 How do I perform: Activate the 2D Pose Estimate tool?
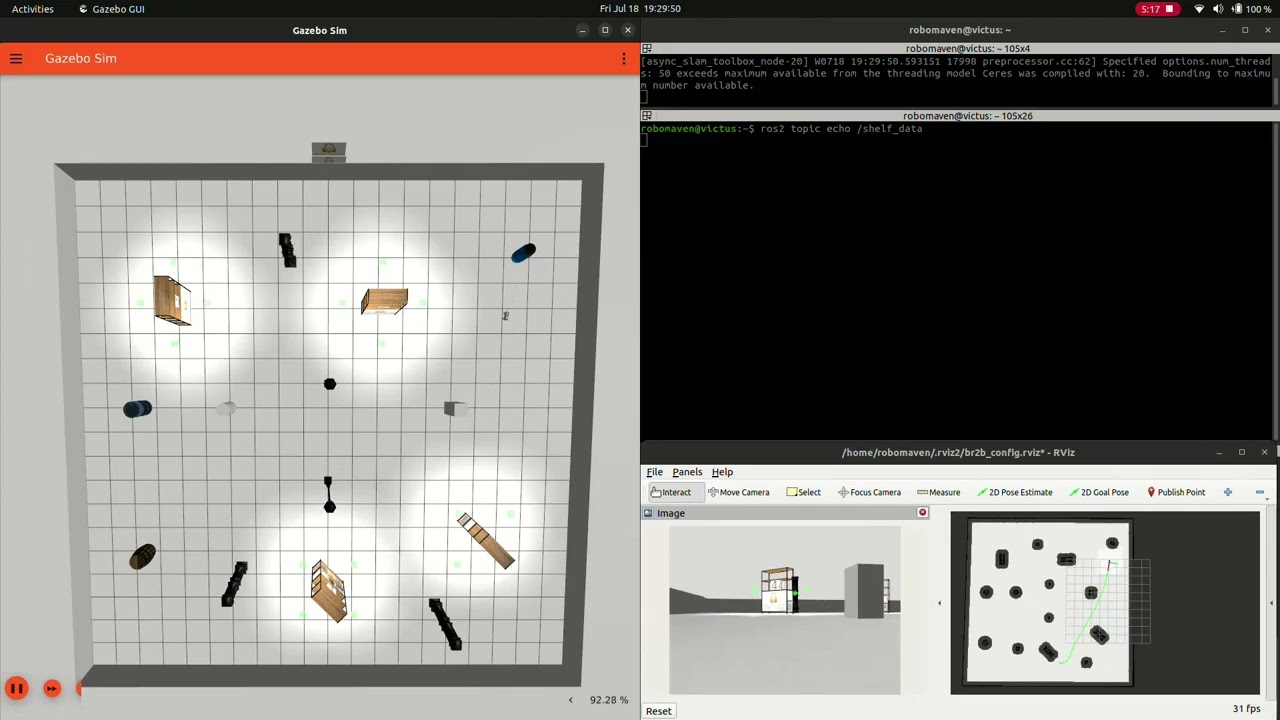pos(1014,492)
